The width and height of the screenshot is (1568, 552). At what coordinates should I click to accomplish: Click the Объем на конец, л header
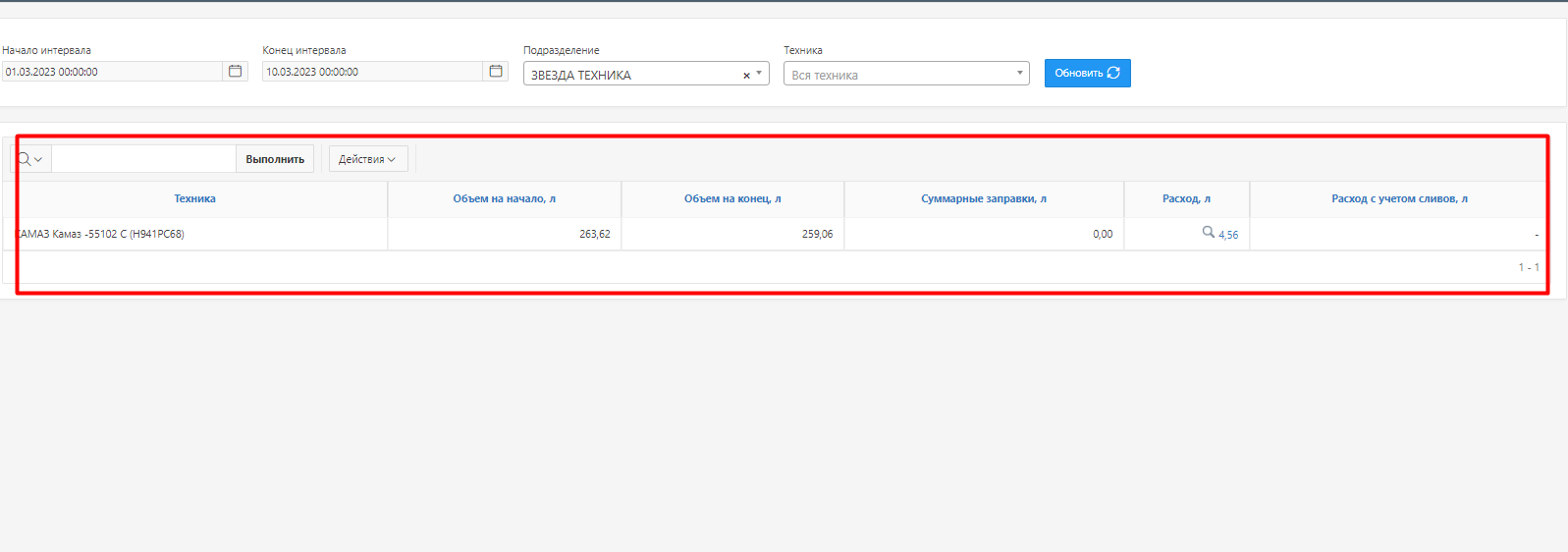coord(732,198)
